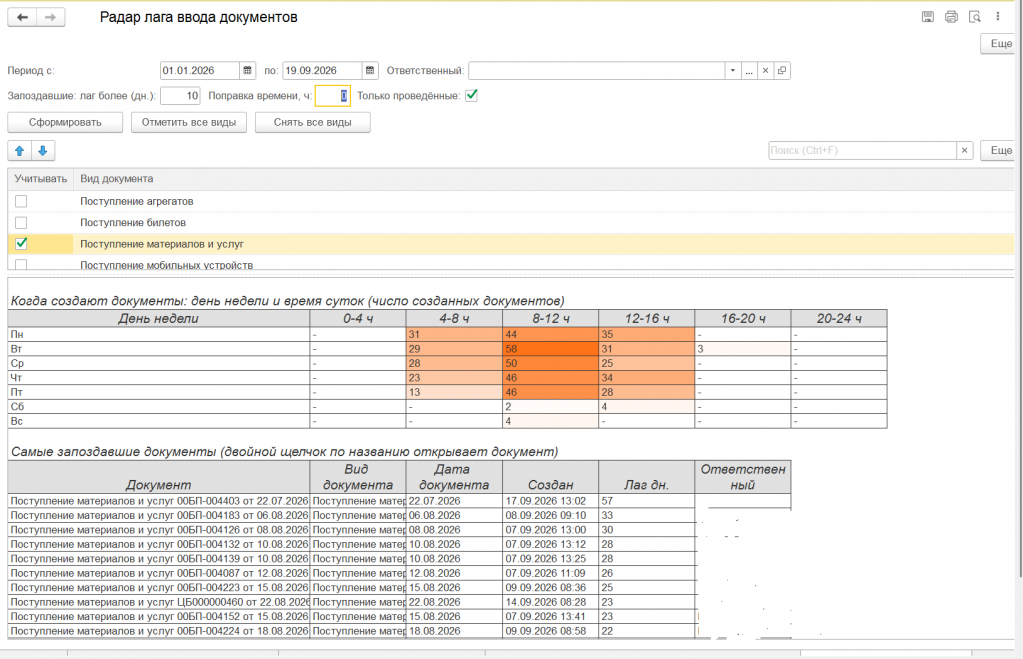Open the top Еще menu
Screen dimensions: 1023x659
1001,44
